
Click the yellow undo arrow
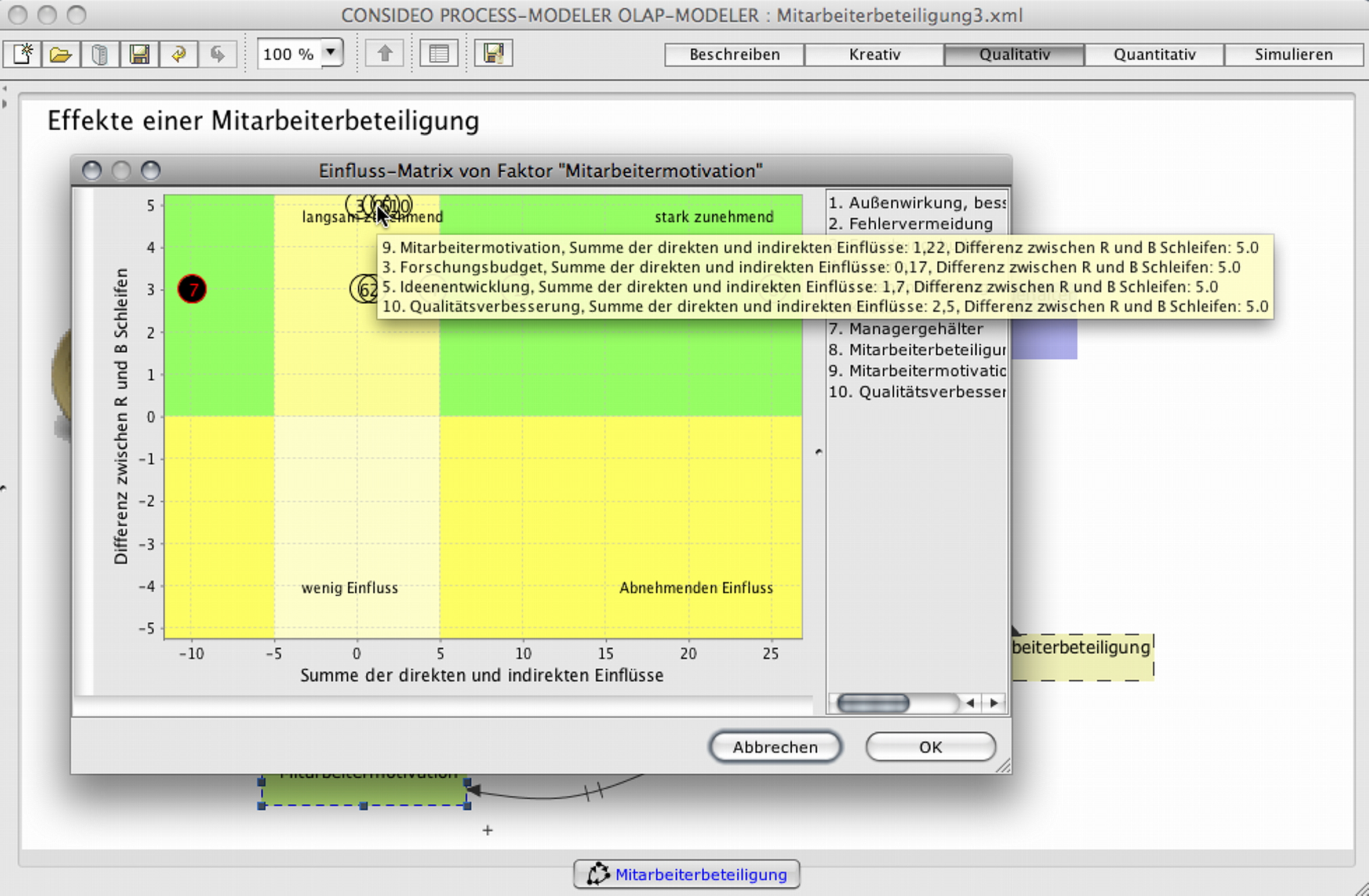tap(179, 54)
